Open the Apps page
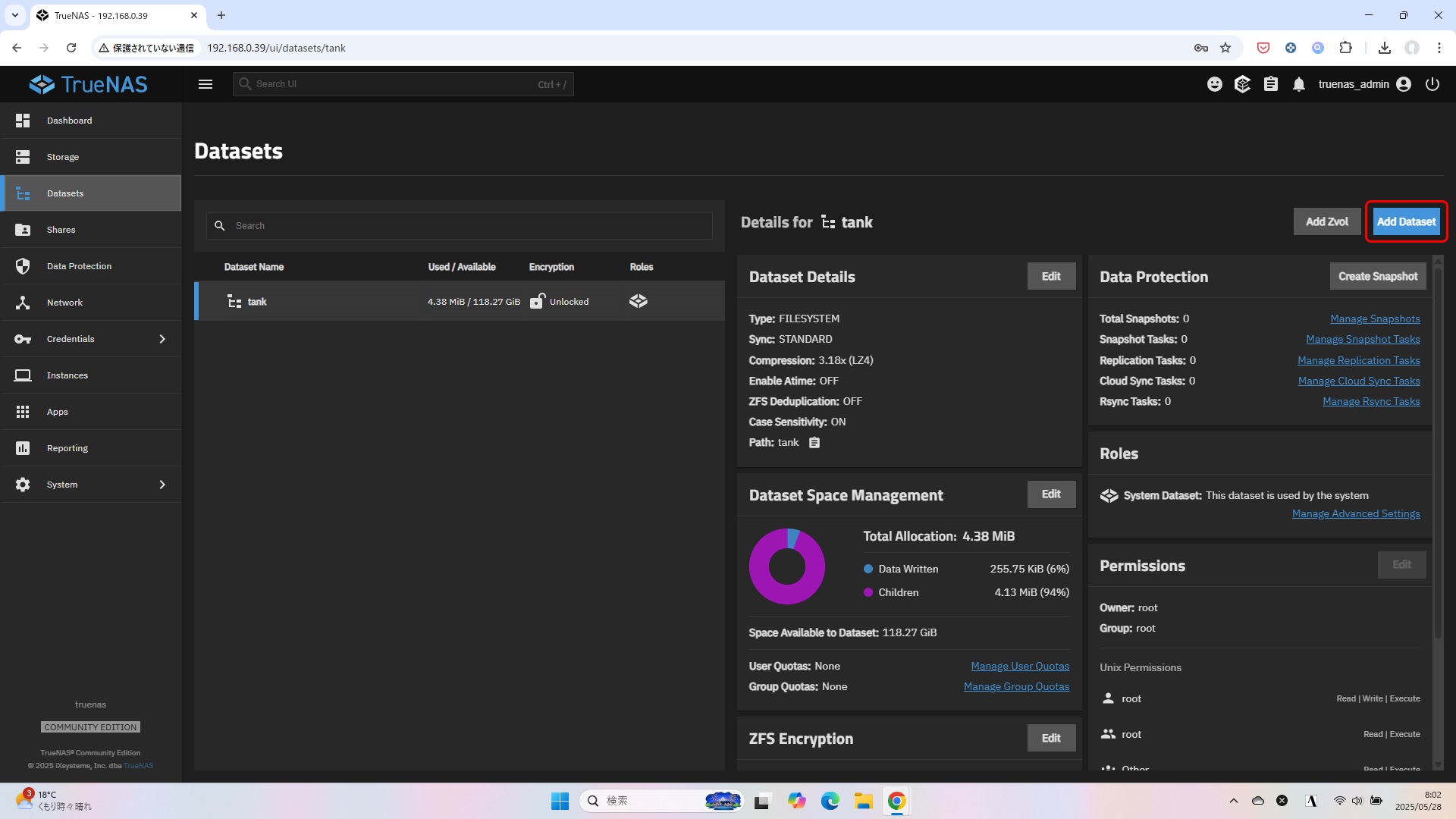1456x819 pixels. click(91, 412)
